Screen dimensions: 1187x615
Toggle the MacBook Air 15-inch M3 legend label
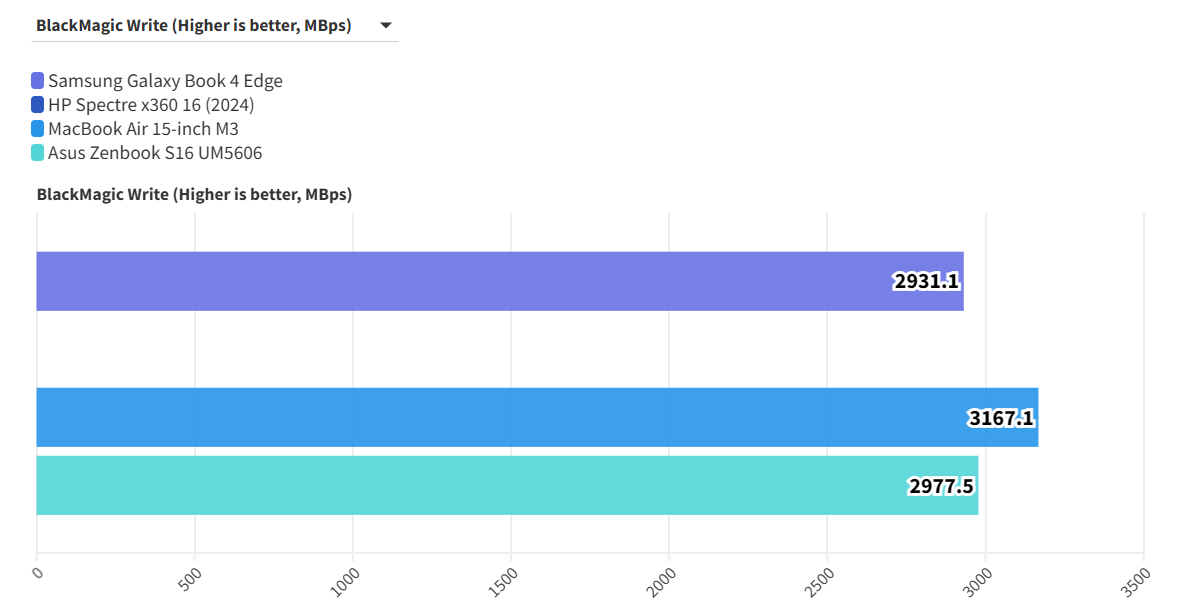click(143, 129)
